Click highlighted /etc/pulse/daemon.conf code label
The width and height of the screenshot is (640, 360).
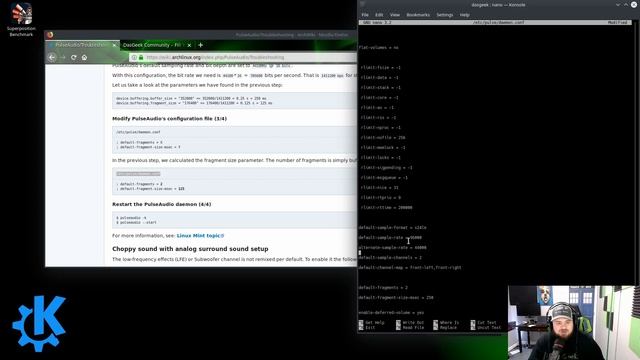[138, 174]
